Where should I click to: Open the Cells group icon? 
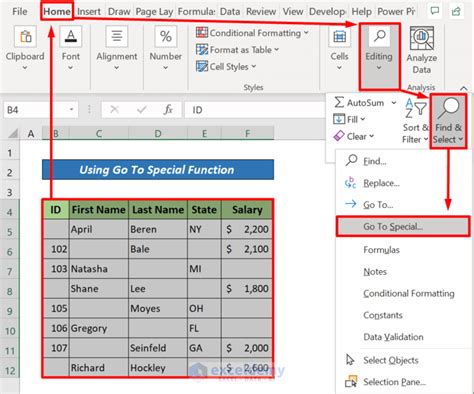[339, 36]
